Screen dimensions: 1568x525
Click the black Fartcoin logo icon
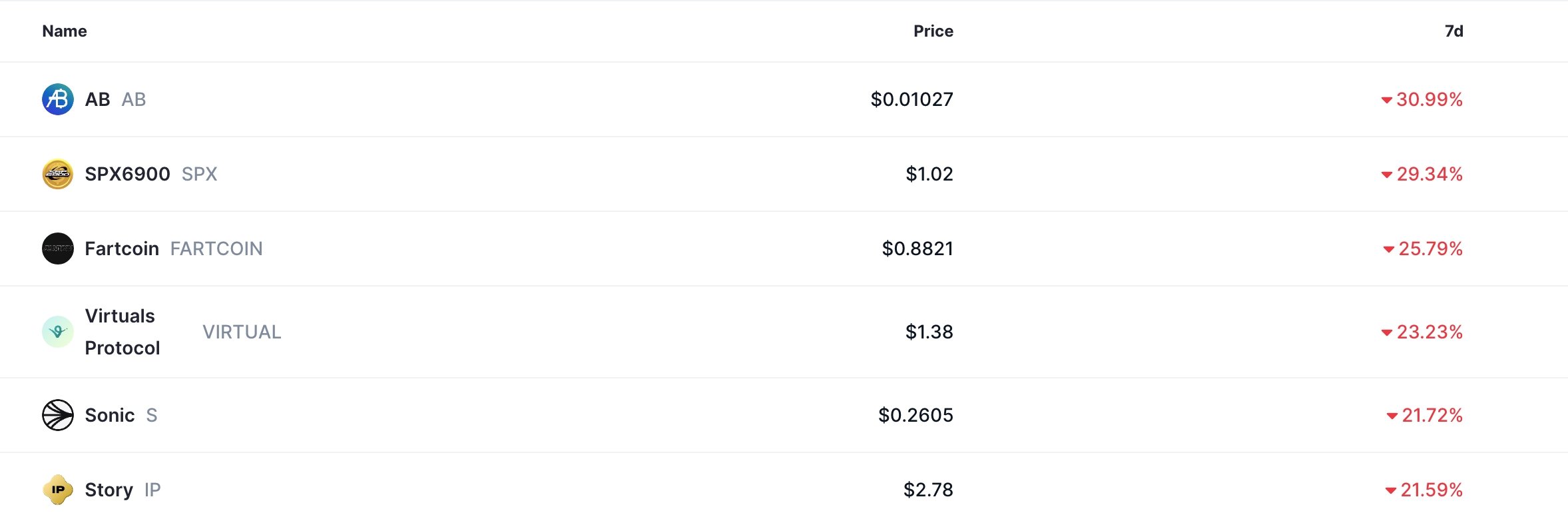coord(58,249)
